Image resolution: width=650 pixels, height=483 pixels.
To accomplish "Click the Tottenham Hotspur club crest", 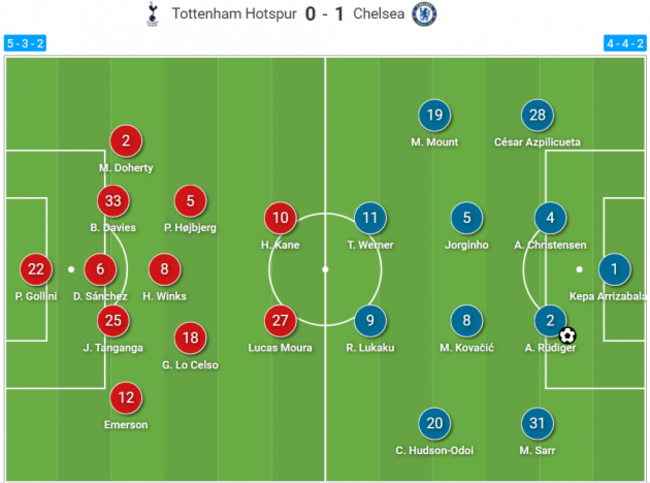I will [154, 14].
